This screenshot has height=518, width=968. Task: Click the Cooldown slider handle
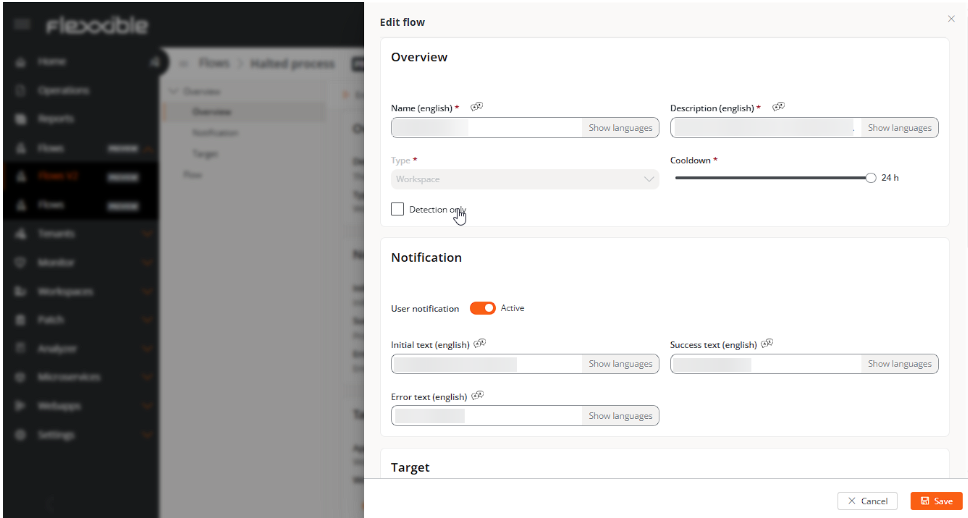click(x=870, y=178)
